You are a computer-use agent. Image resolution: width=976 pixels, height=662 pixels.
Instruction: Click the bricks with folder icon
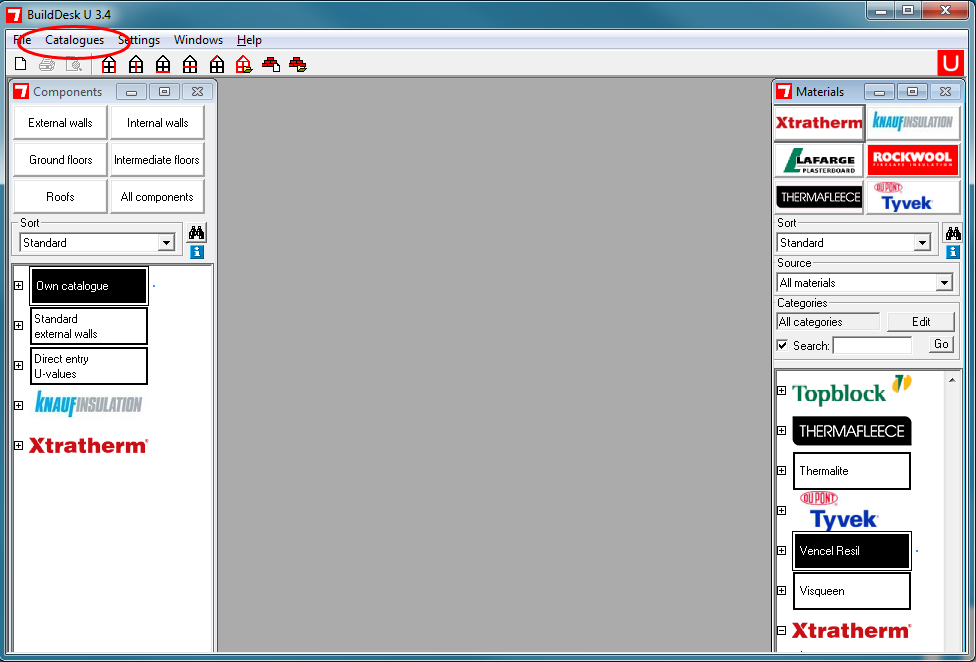pyautogui.click(x=298, y=64)
